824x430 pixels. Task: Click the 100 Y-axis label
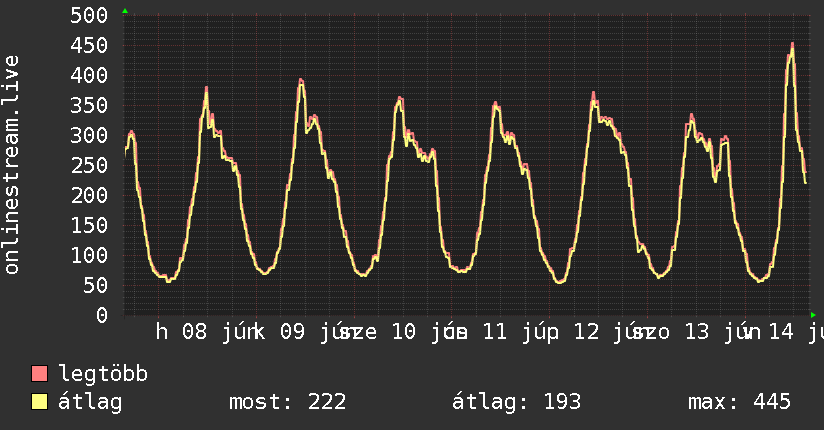(x=89, y=255)
